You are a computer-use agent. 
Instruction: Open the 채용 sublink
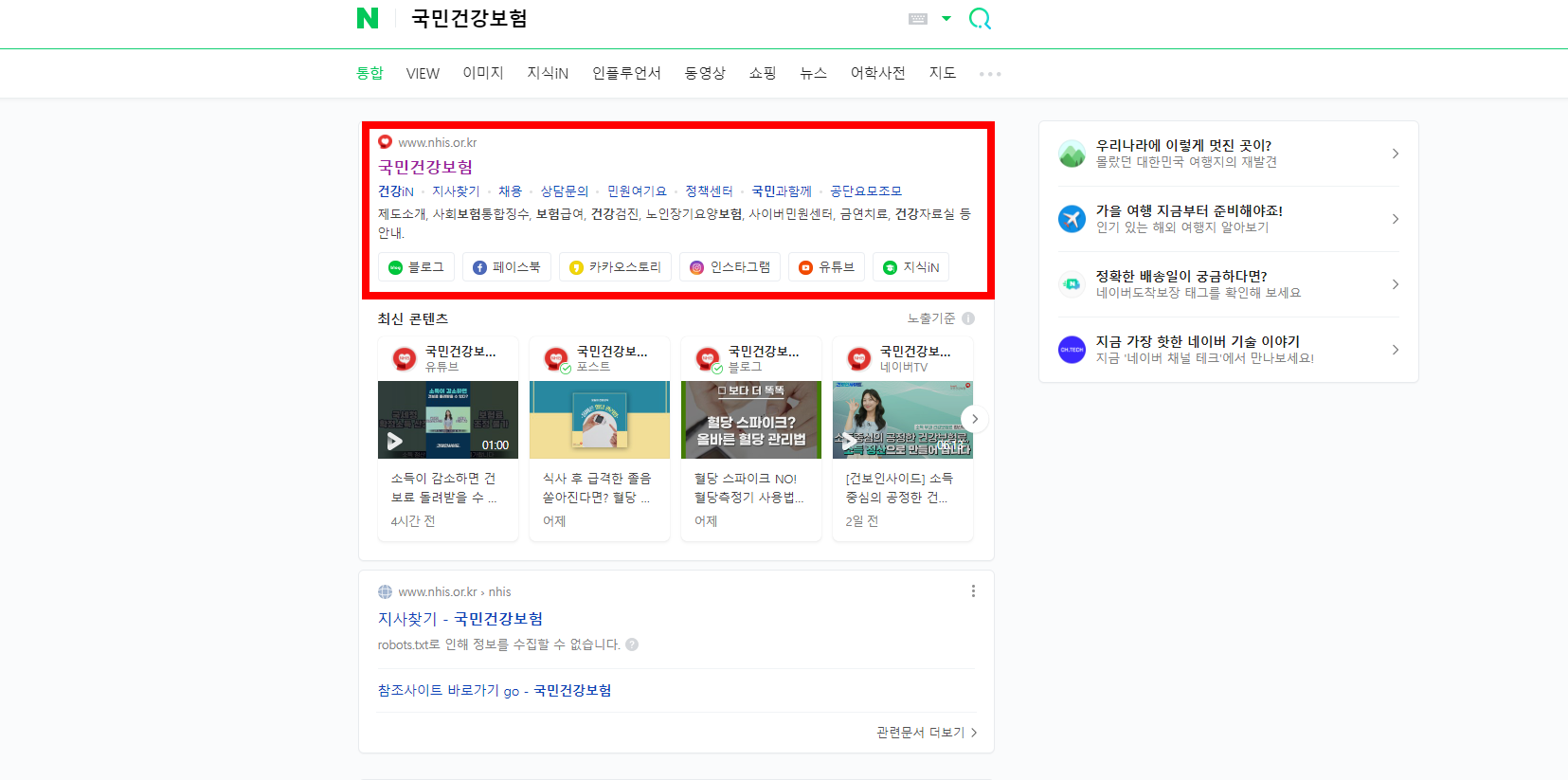(510, 190)
